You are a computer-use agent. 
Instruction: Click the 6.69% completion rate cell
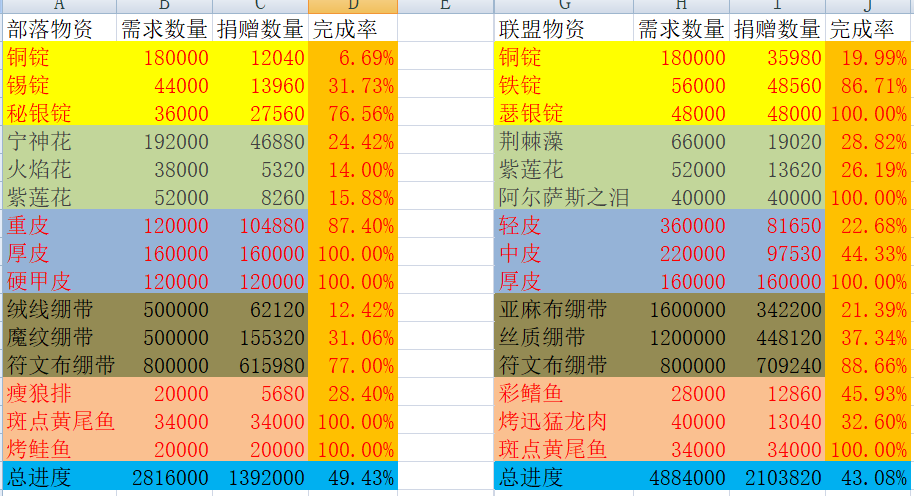[353, 58]
